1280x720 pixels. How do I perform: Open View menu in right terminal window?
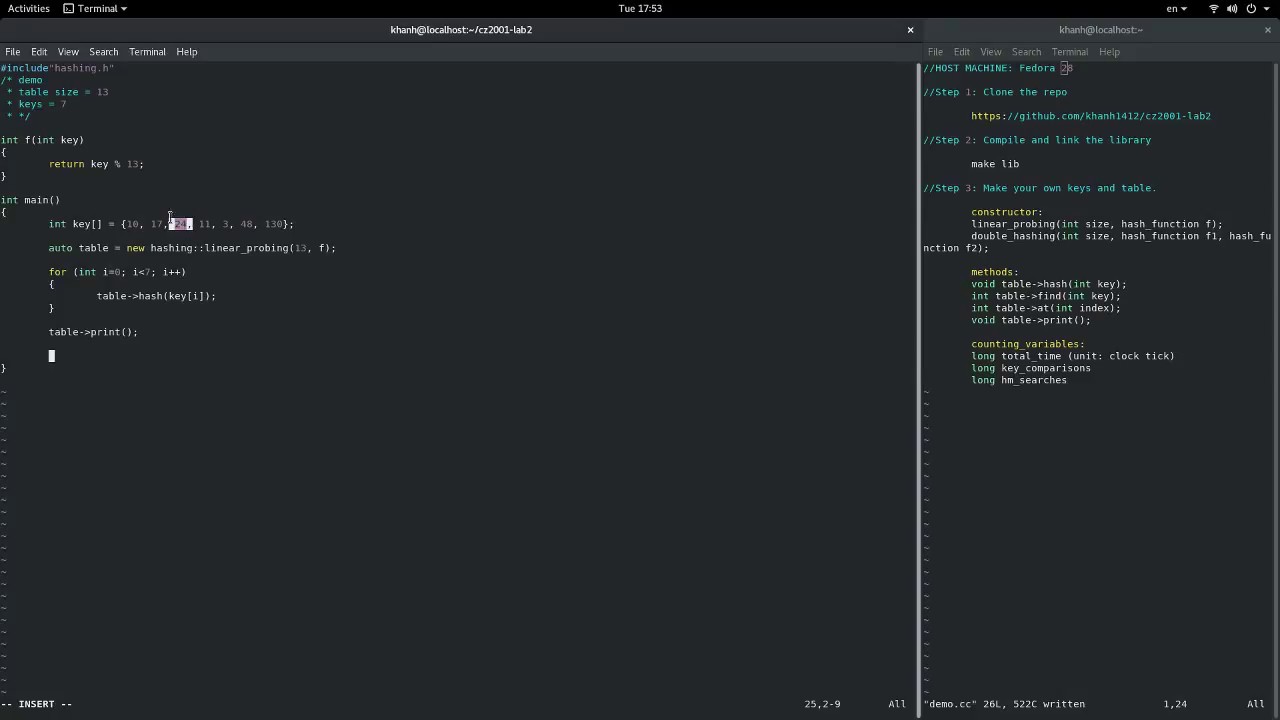[991, 52]
